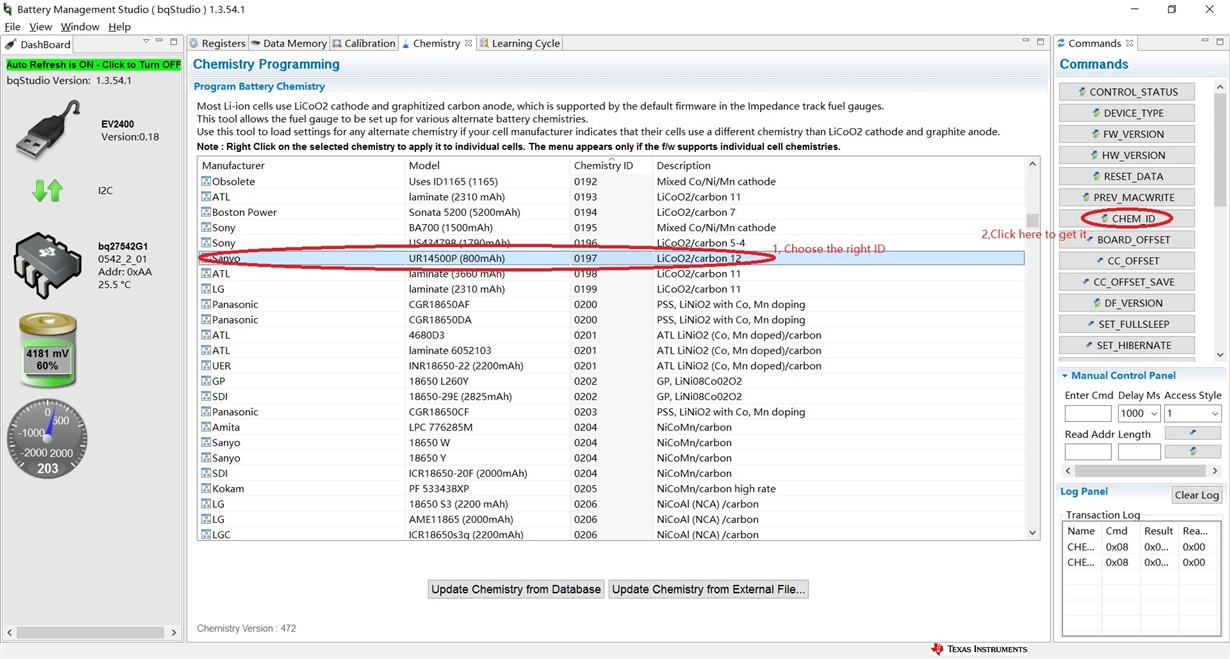Click the EV2400 USB adapter icon
Image resolution: width=1230 pixels, height=659 pixels.
(47, 130)
